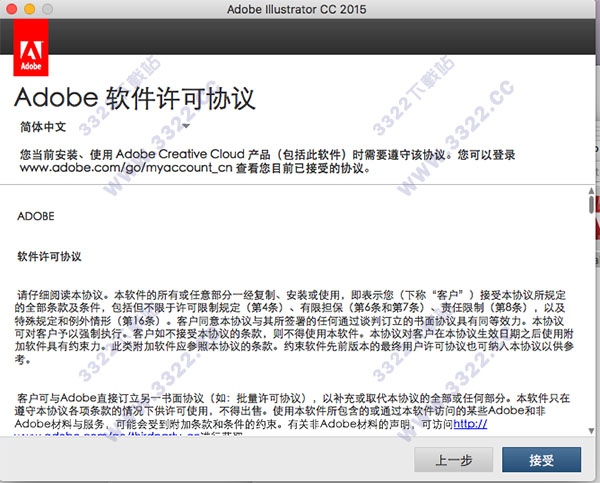
Task: Click the scrollbar down arrow
Action: click(591, 431)
